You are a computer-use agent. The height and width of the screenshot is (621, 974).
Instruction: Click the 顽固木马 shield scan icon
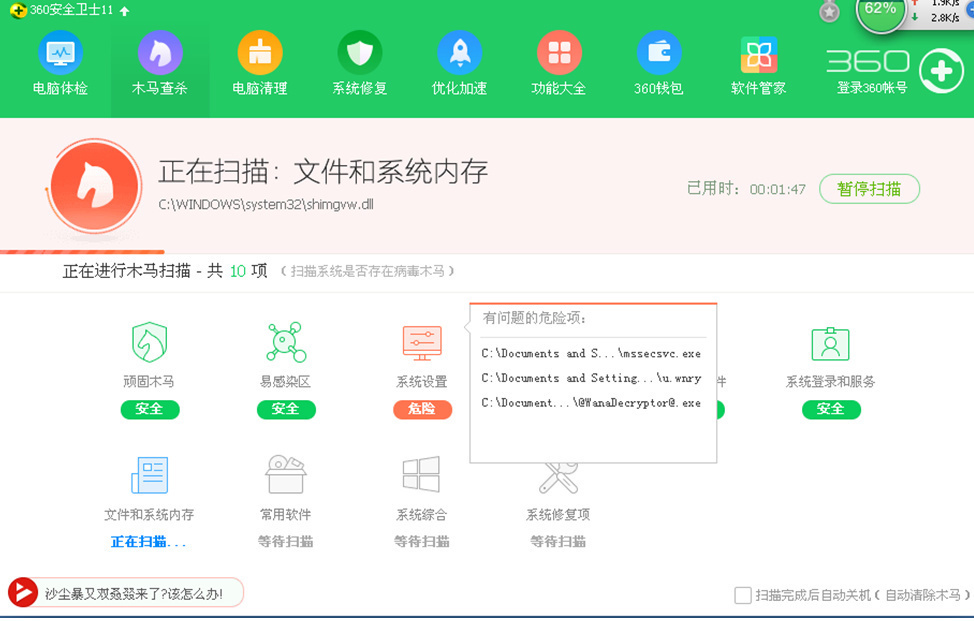tap(149, 343)
